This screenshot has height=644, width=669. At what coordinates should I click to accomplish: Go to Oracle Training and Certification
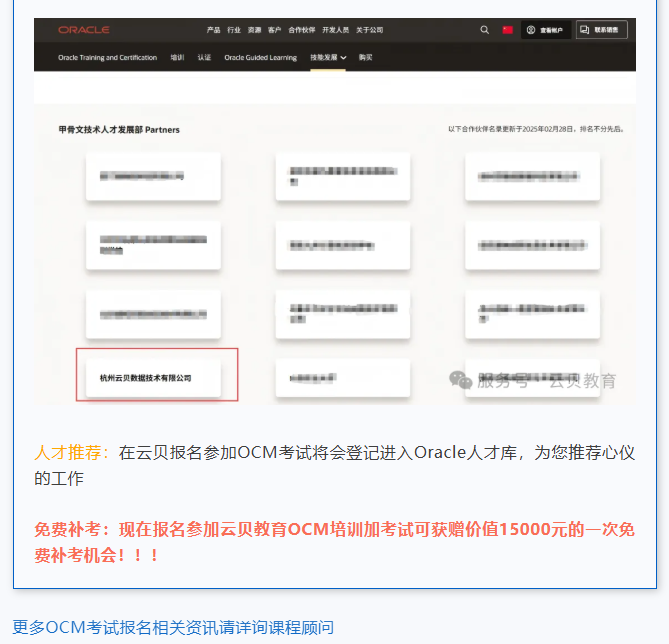click(108, 58)
